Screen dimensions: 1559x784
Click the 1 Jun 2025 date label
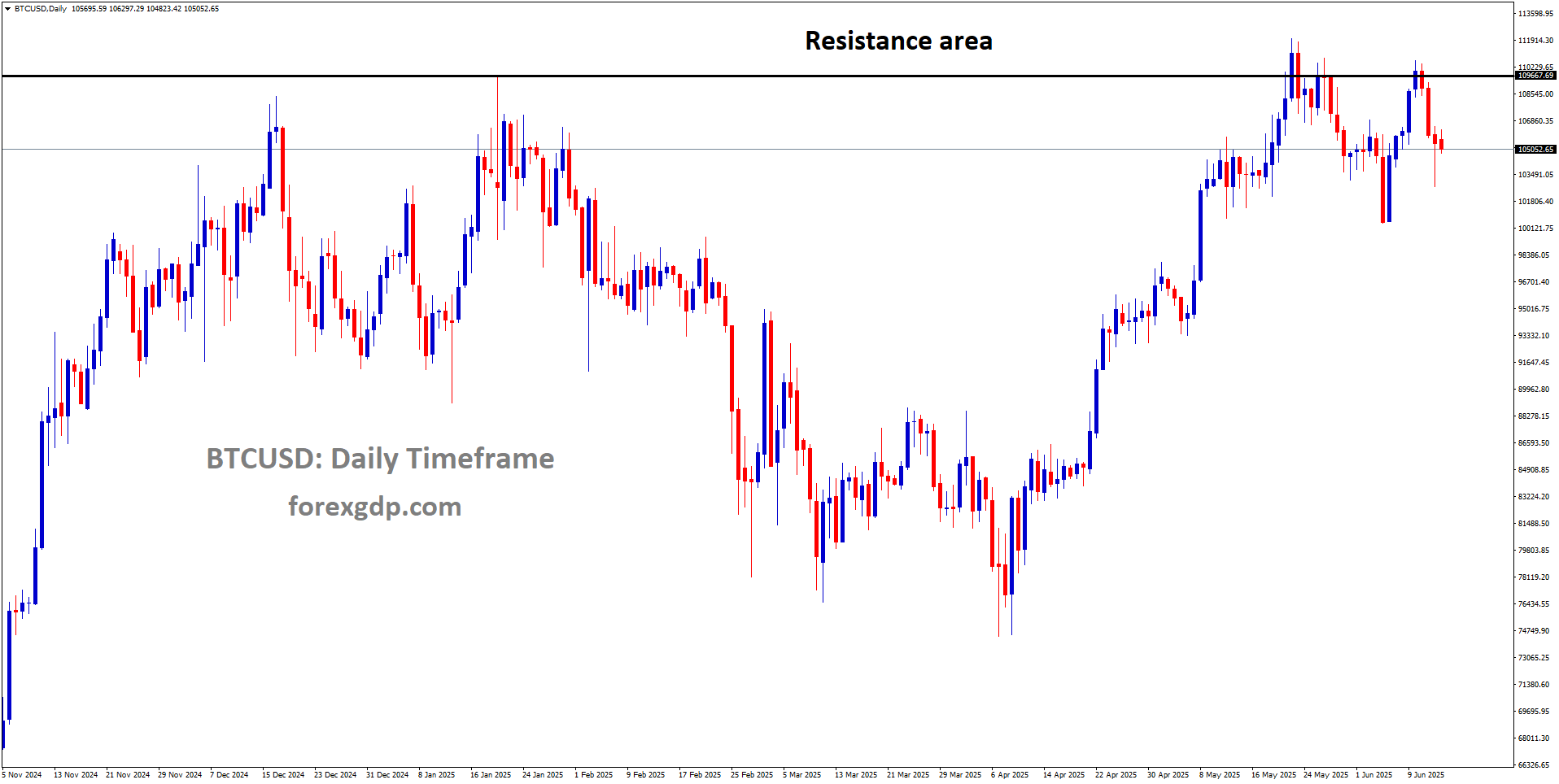1374,775
